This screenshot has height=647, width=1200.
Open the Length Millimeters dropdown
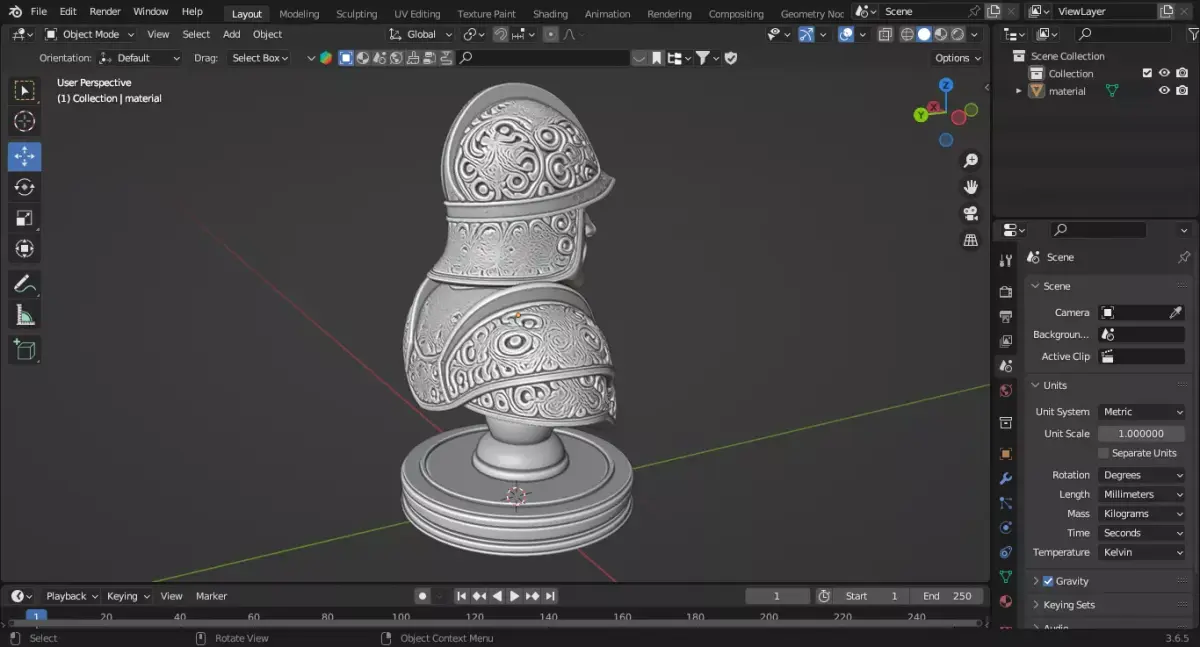(x=1142, y=494)
